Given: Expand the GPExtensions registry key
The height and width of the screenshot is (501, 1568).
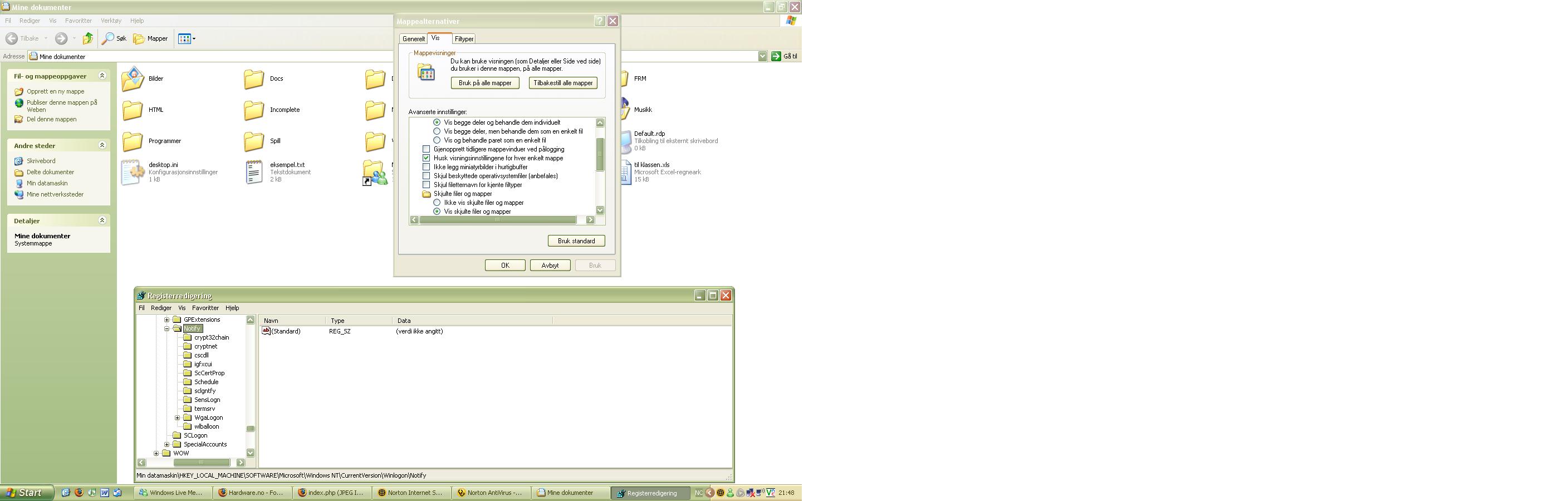Looking at the screenshot, I should pos(166,320).
